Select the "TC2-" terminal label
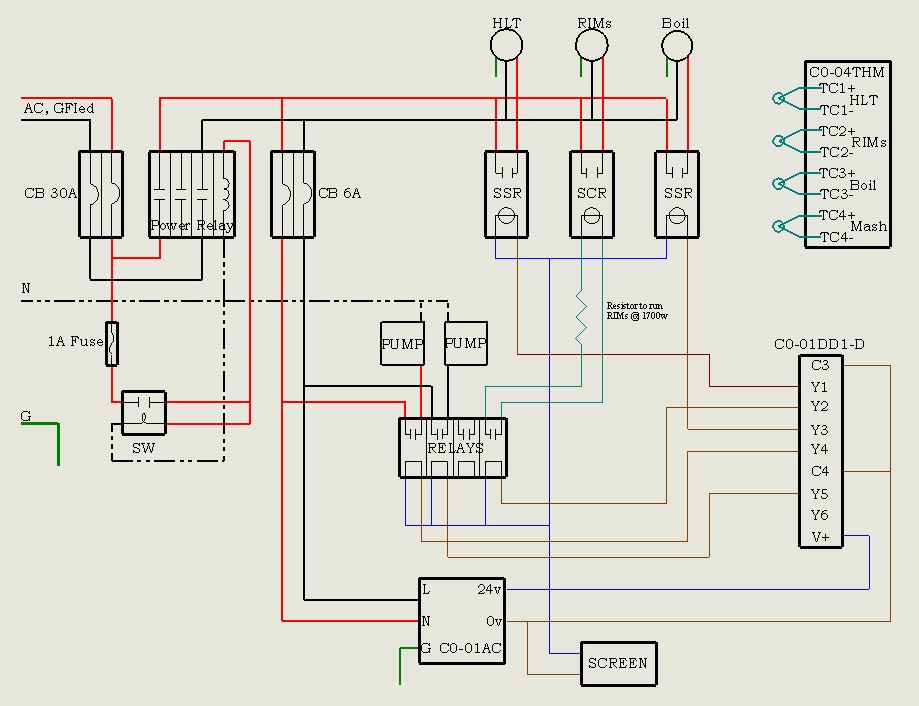The image size is (919, 706). (x=836, y=152)
